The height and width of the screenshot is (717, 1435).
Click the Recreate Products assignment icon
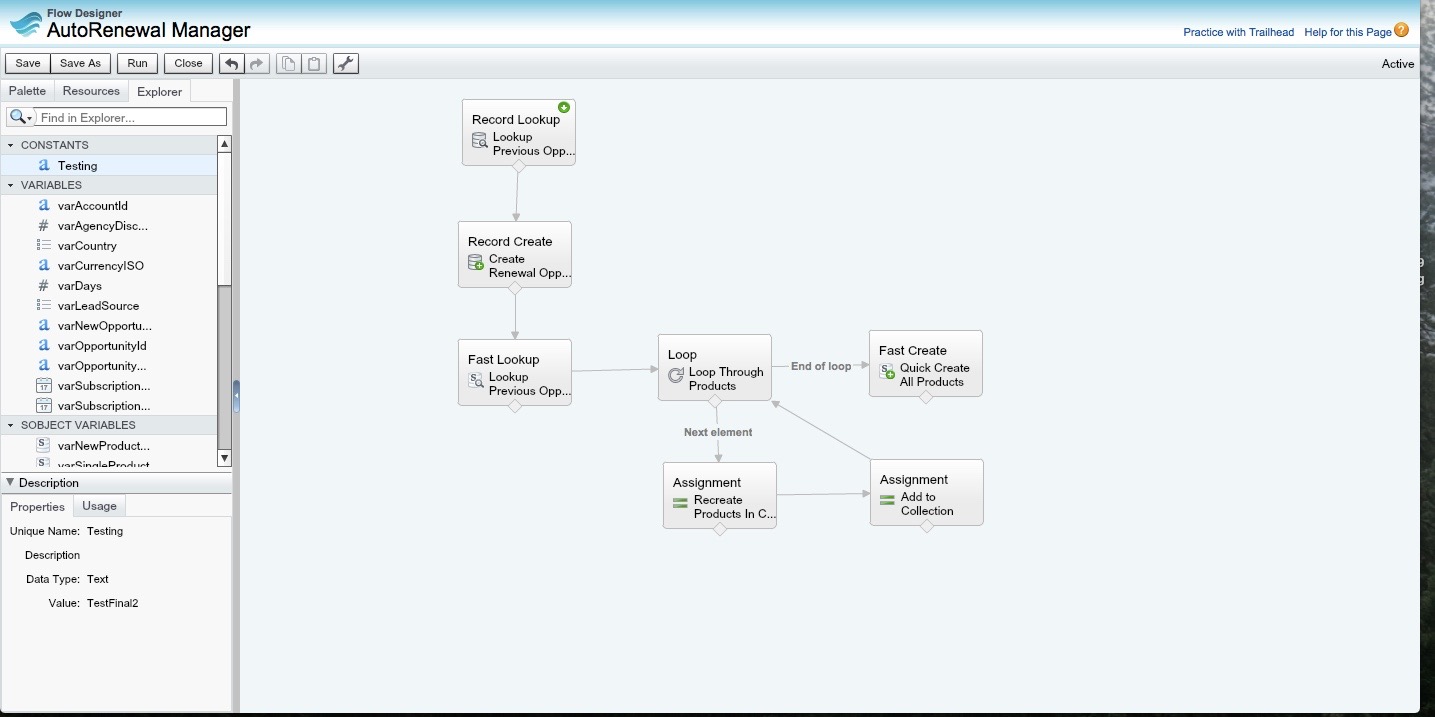680,502
